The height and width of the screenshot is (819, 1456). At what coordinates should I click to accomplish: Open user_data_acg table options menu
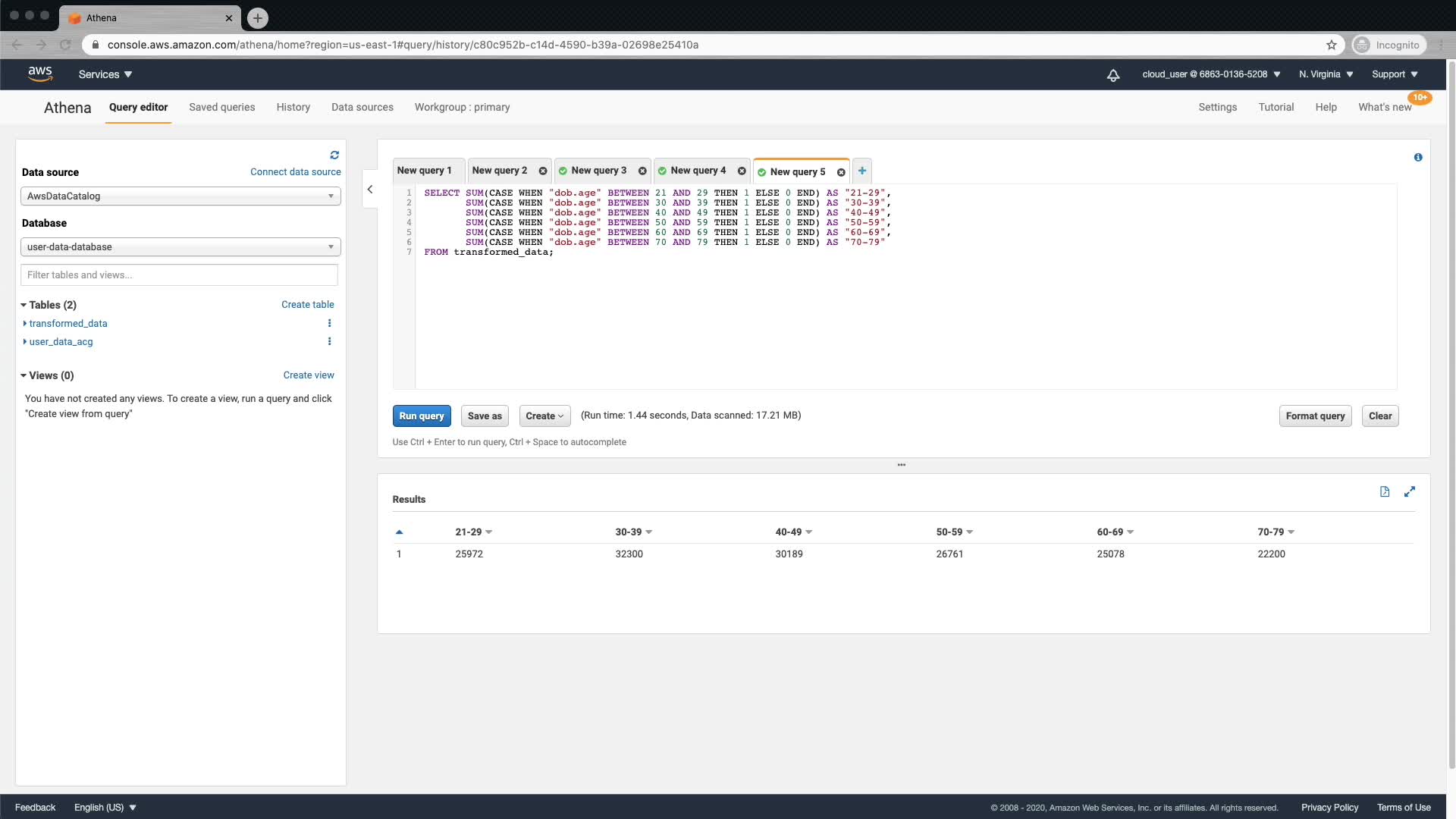coord(329,341)
